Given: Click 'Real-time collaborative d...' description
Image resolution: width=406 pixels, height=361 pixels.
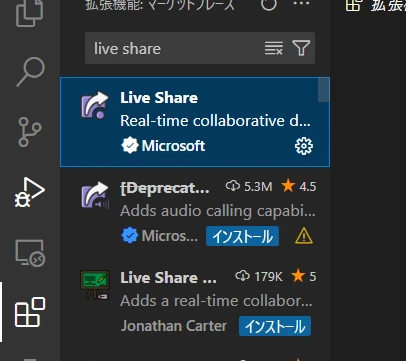Looking at the screenshot, I should [x=215, y=121].
